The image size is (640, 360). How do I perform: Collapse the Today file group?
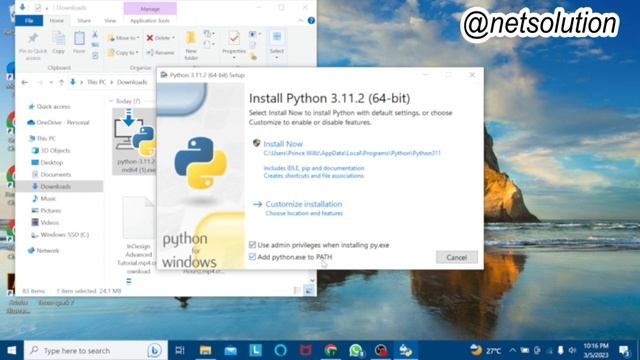click(x=111, y=101)
